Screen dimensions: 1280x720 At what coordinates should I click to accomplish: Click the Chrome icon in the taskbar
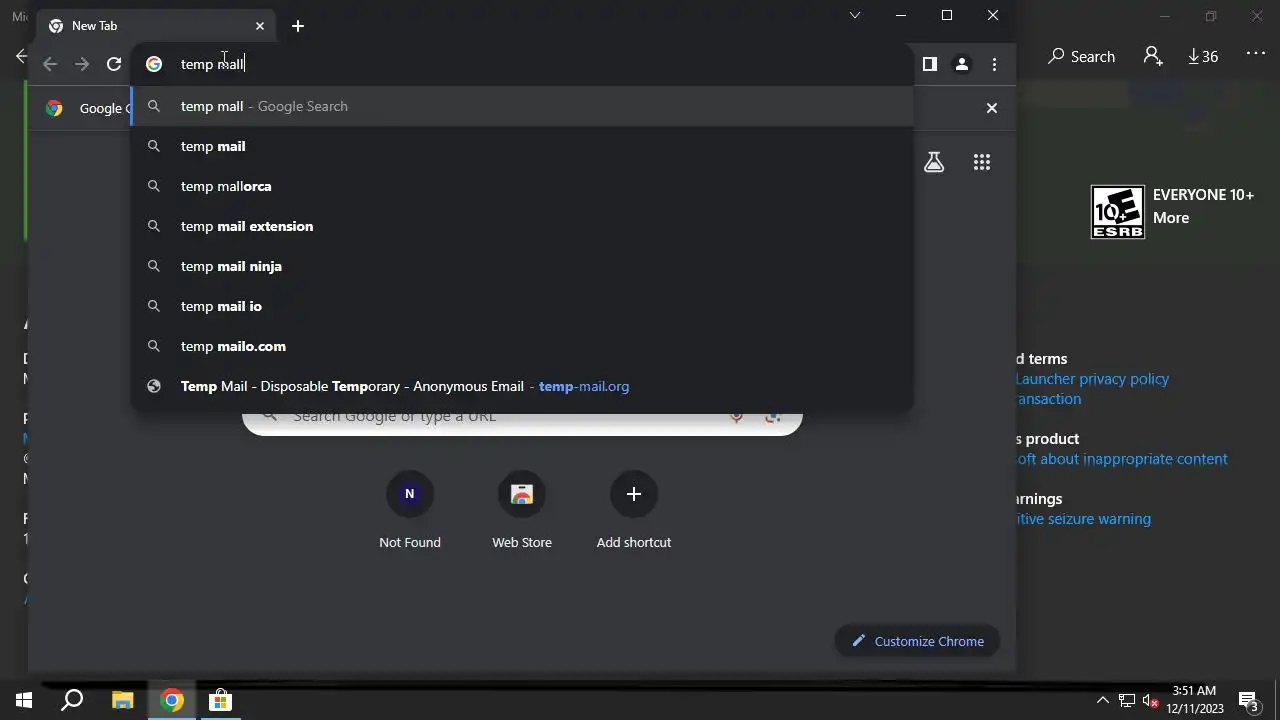[x=172, y=701]
